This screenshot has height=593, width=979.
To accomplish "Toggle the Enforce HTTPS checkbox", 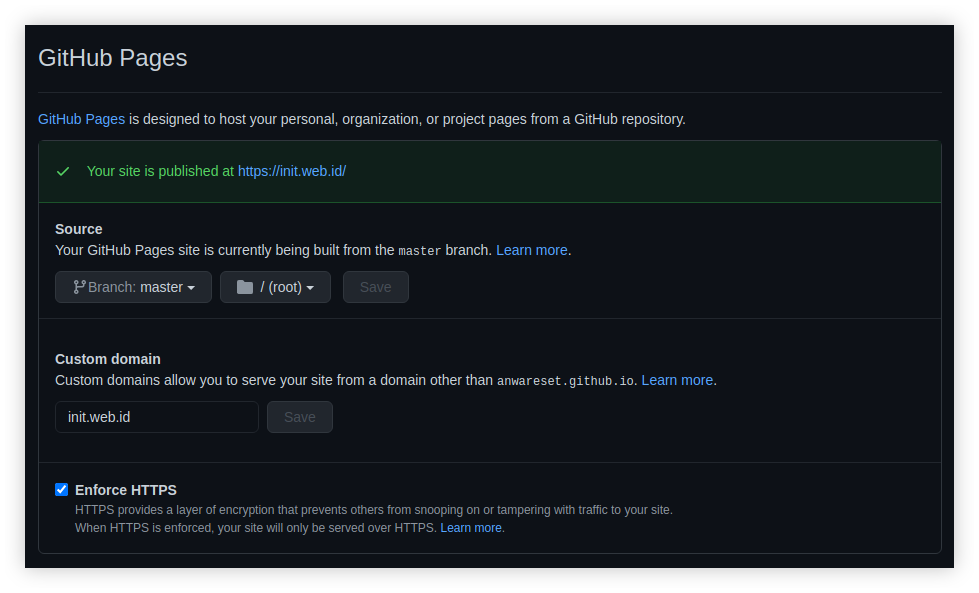I will pyautogui.click(x=62, y=490).
